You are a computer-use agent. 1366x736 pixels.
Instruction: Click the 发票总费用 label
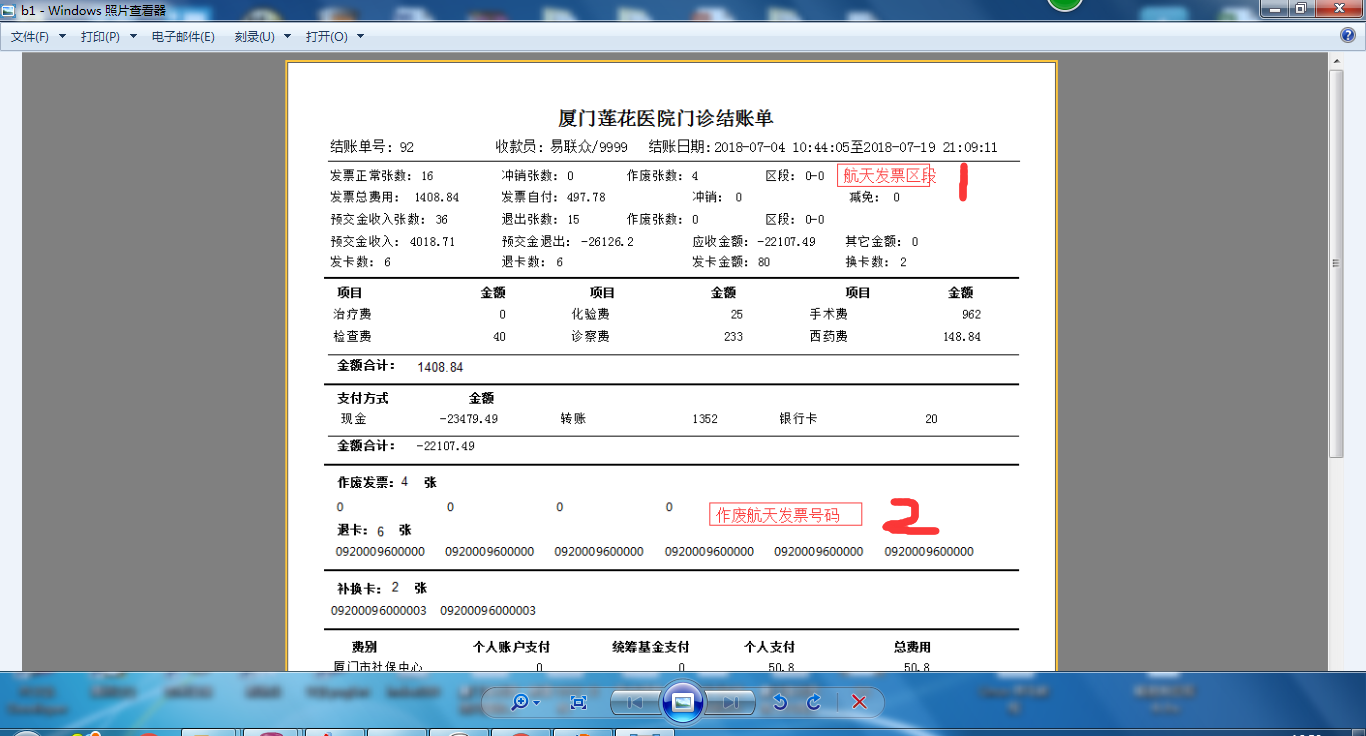[x=366, y=198]
